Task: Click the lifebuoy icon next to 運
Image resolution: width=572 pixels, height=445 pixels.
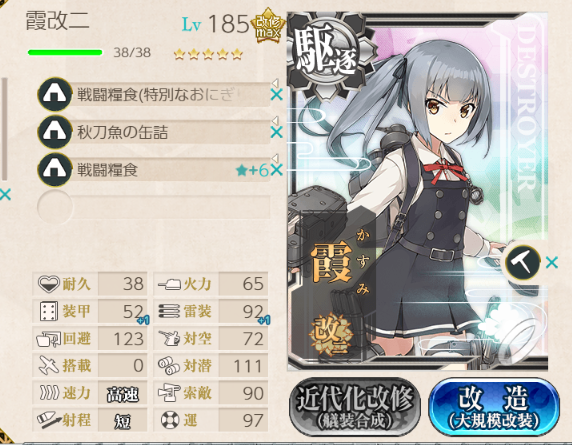Action: [x=170, y=420]
